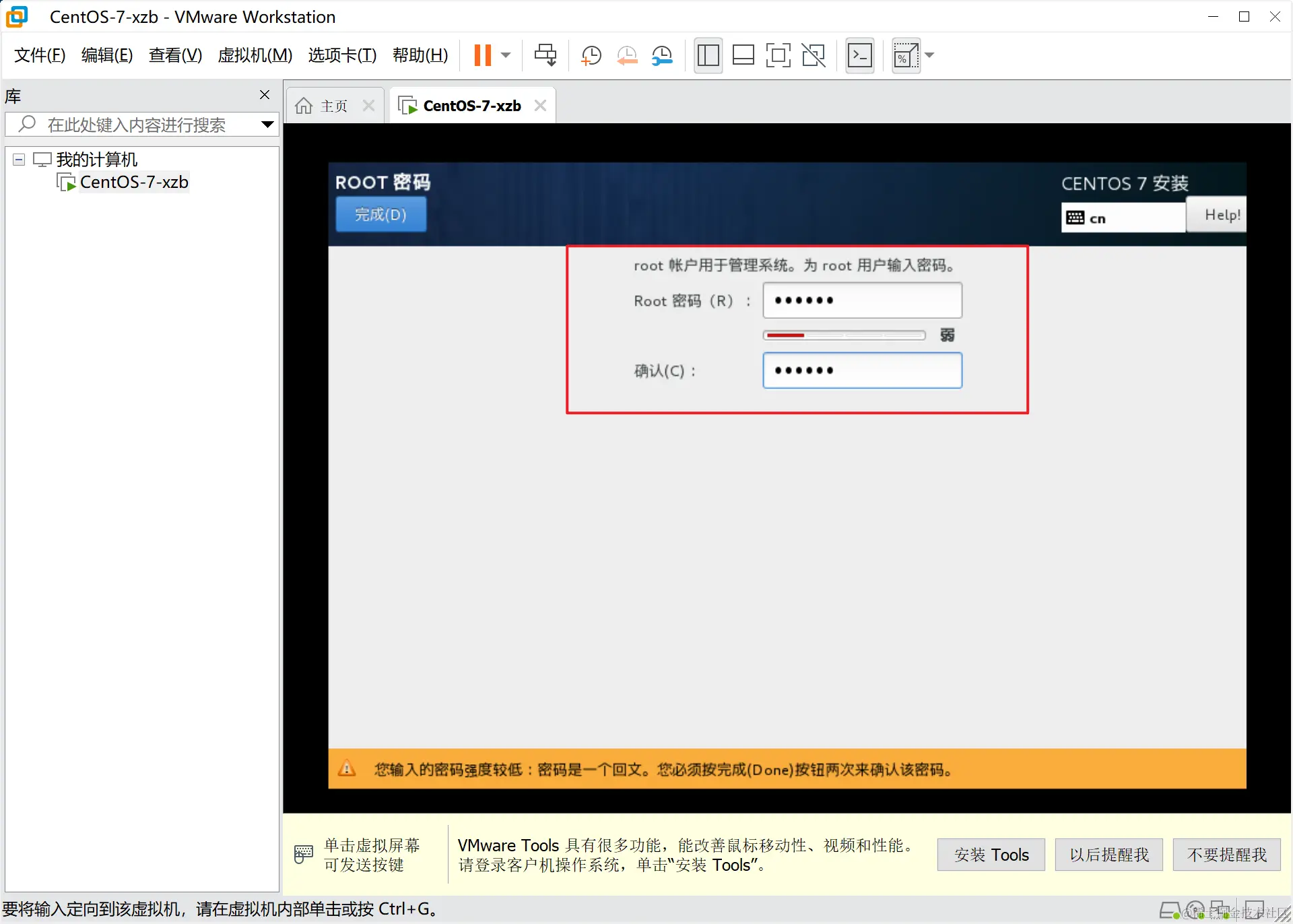This screenshot has width=1293, height=924.
Task: Click the 不要提醒我 button
Action: (x=1227, y=855)
